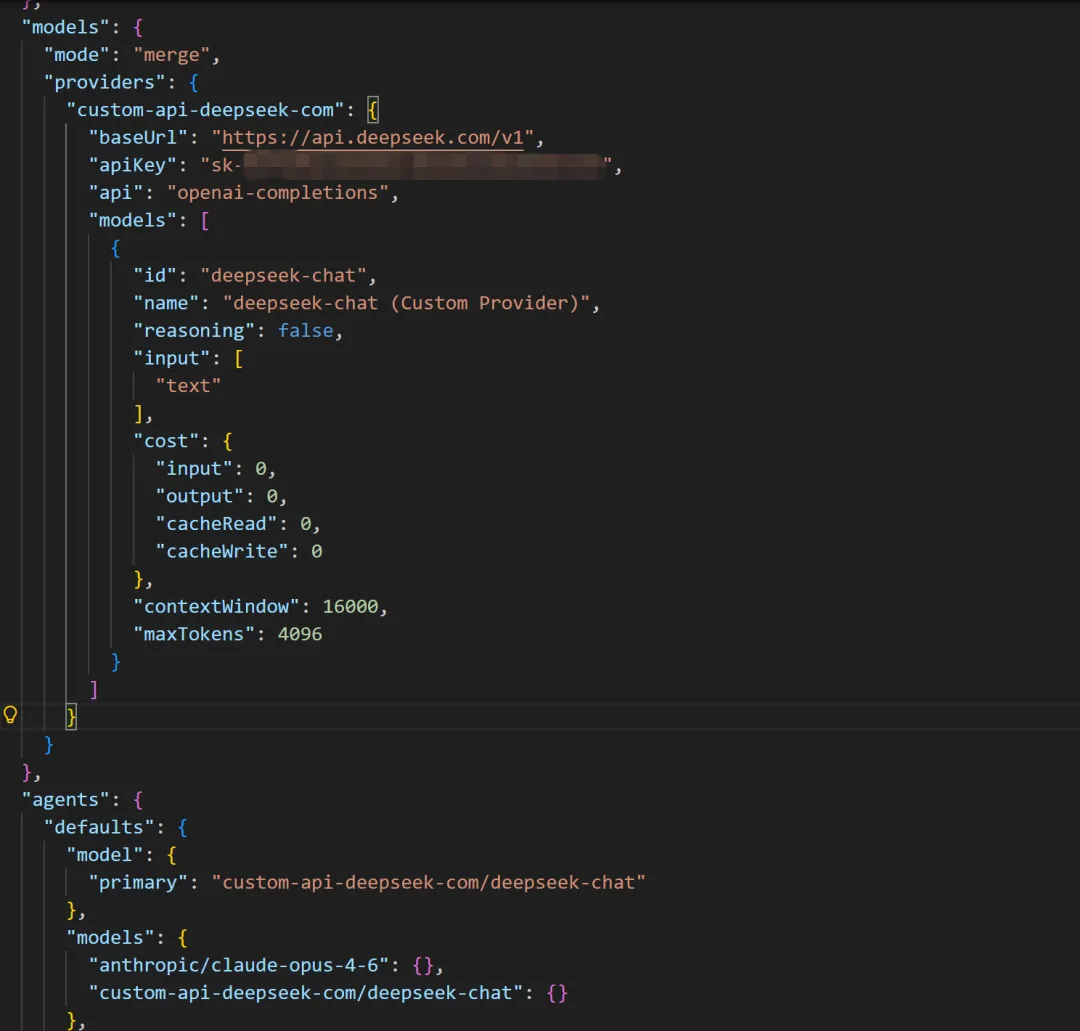Click the "model" key under defaults
Image resolution: width=1080 pixels, height=1031 pixels.
pyautogui.click(x=105, y=855)
